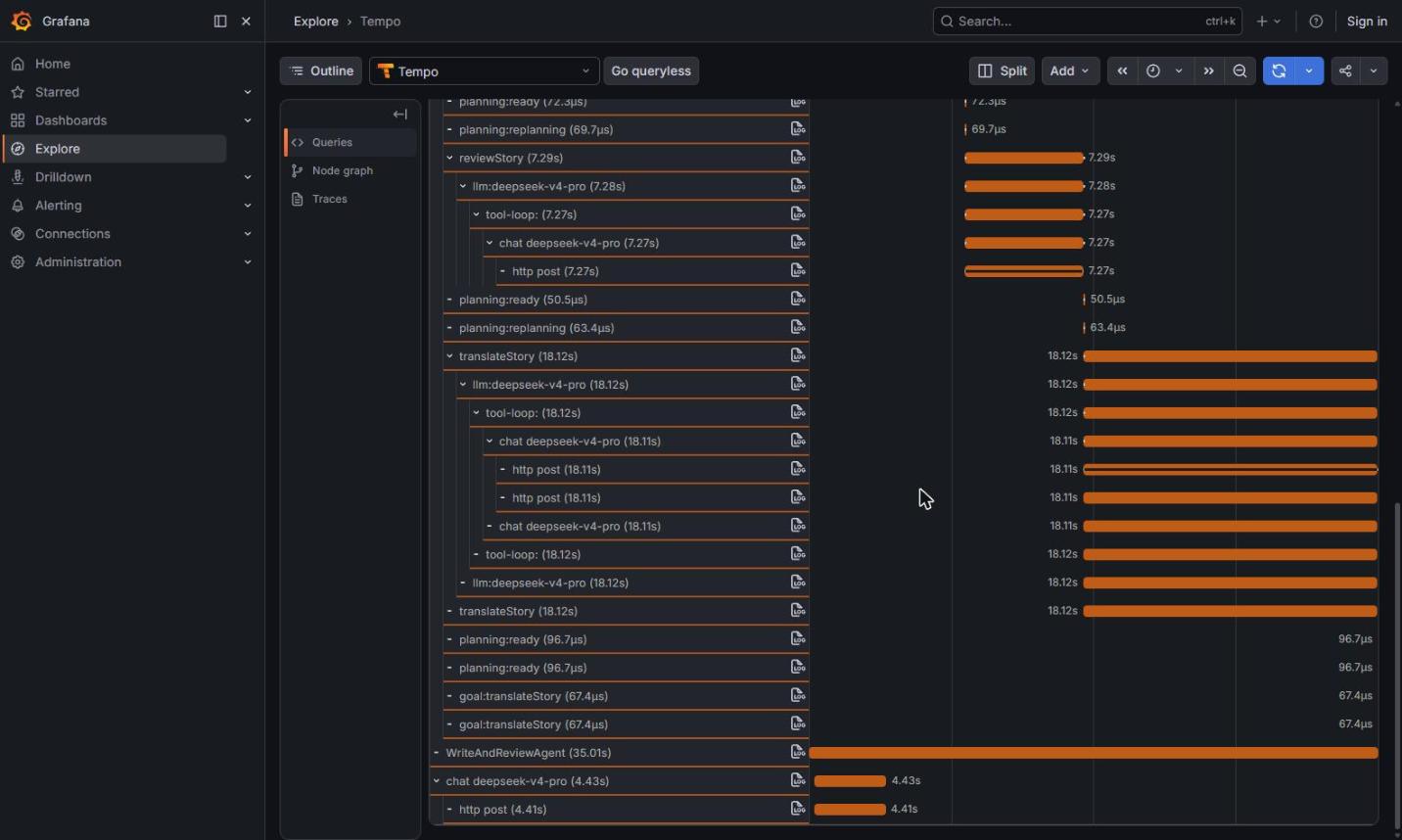
Task: Click Go queryless button
Action: coord(651,70)
